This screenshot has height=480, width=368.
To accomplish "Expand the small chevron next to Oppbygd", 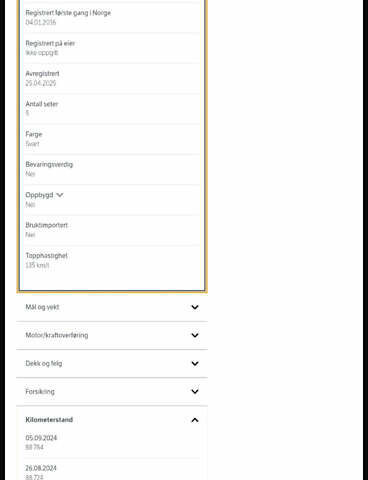I will click(x=60, y=195).
